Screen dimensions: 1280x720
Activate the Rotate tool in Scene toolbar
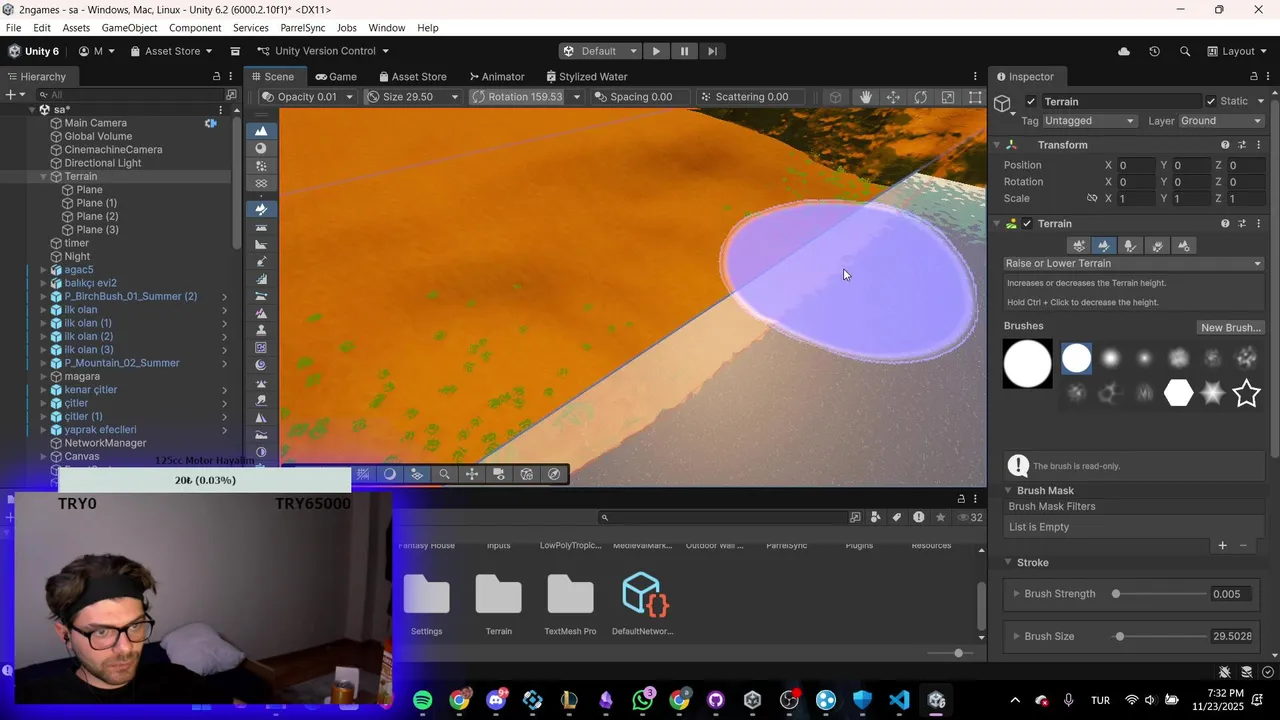click(x=920, y=97)
